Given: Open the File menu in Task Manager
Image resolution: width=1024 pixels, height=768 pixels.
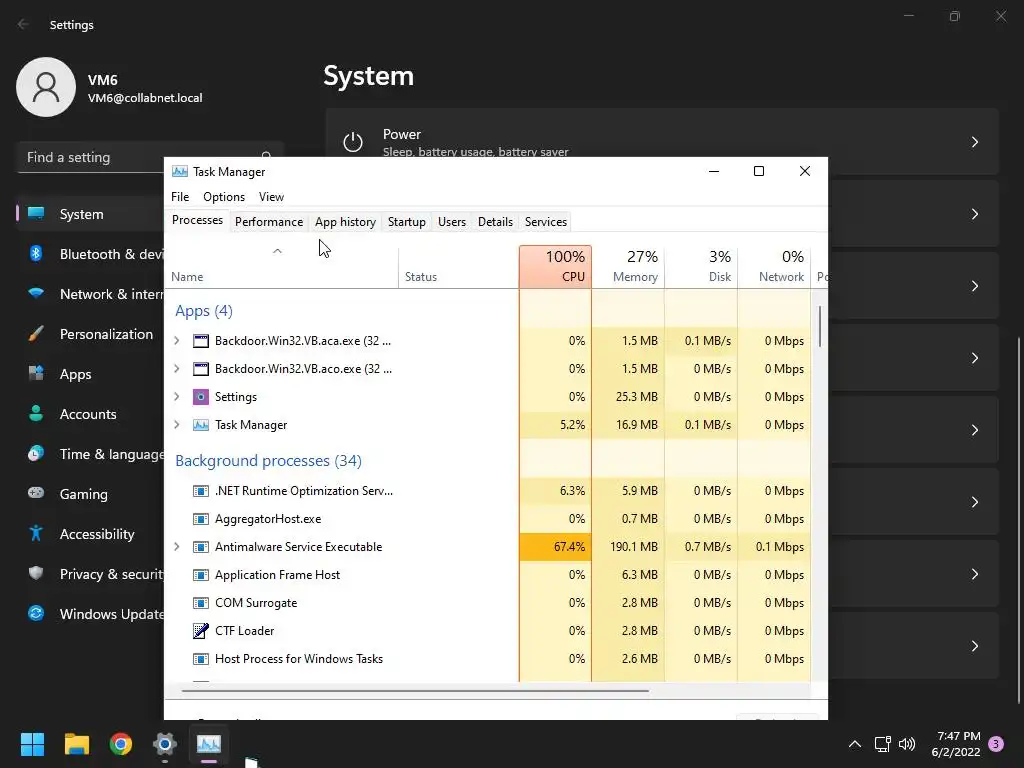Looking at the screenshot, I should coord(180,197).
